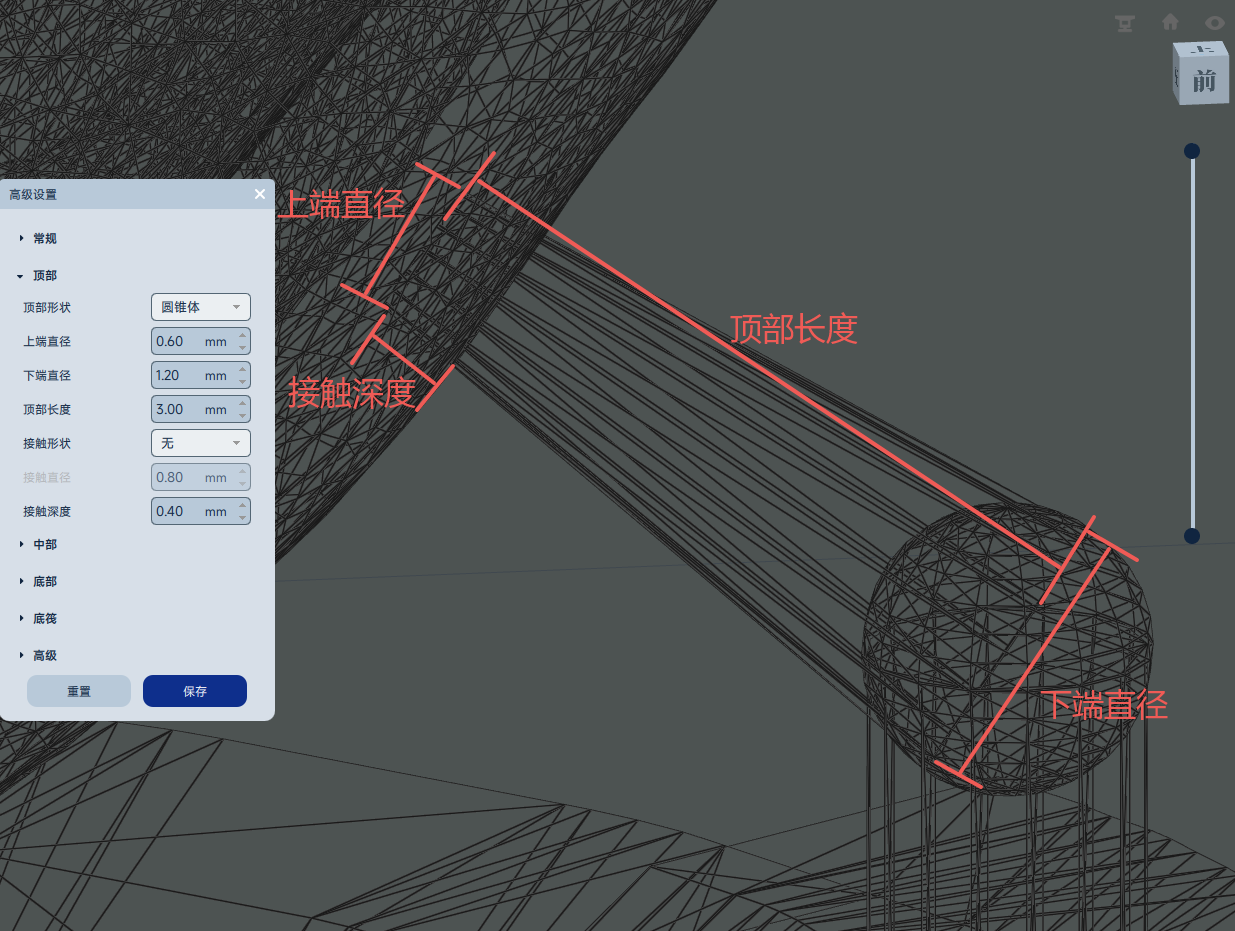Image resolution: width=1235 pixels, height=931 pixels.
Task: Increase 上端直径 with the up arrow
Action: click(x=242, y=335)
